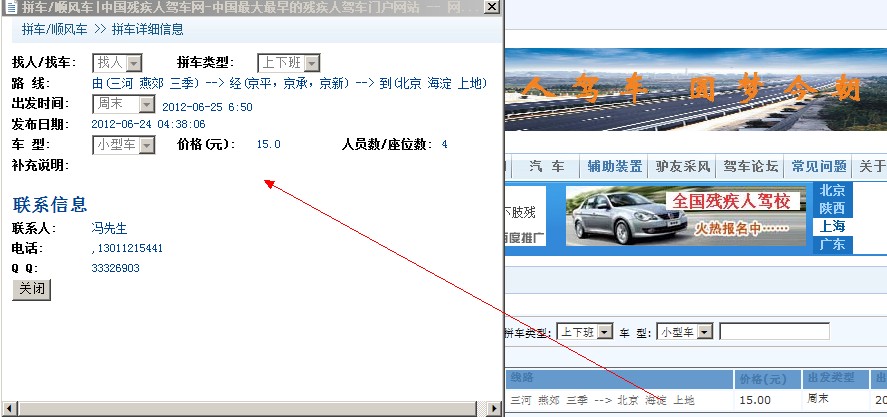Click the price value 15.0 in popup
This screenshot has height=417, width=887.
tap(268, 144)
